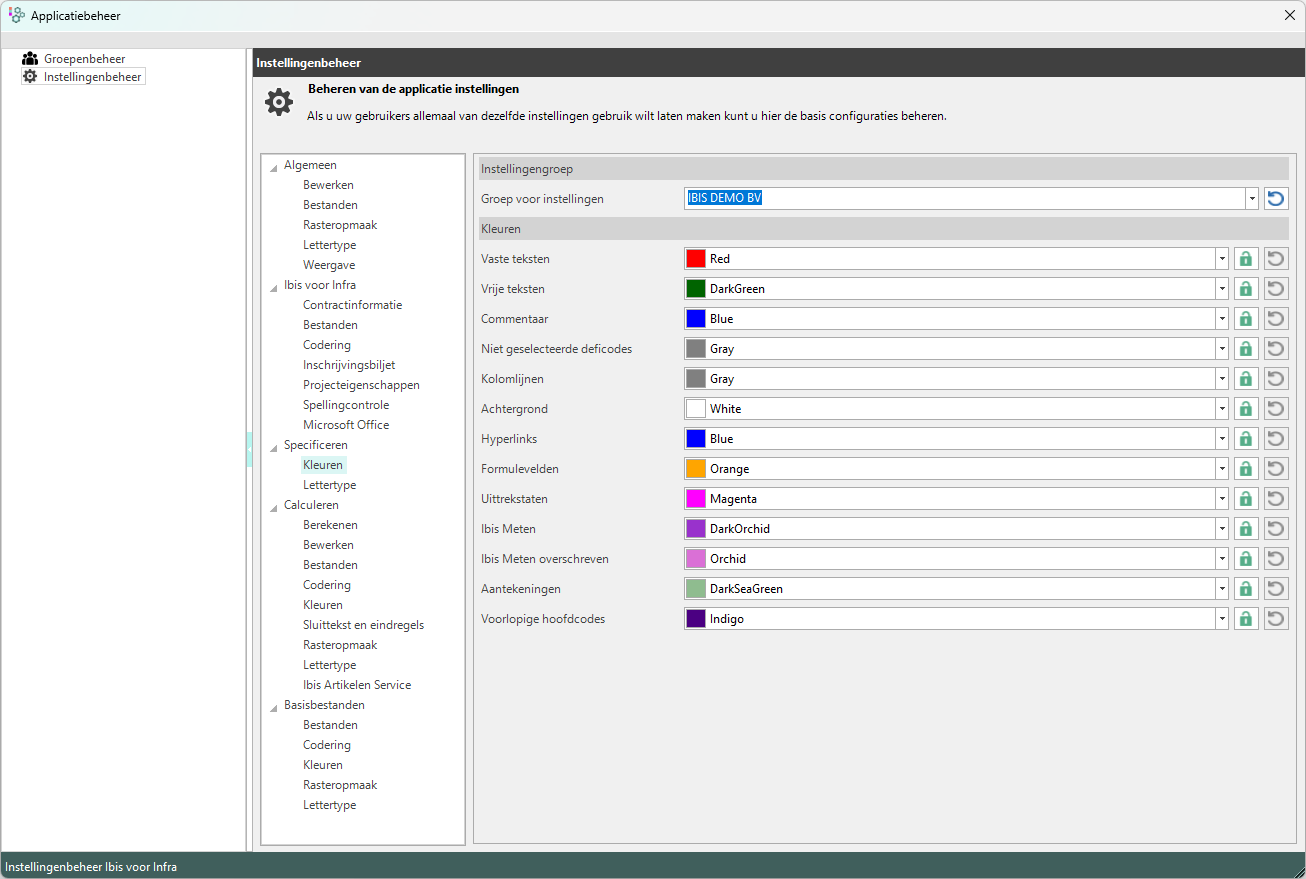Open the Microsoft Office settings page

(x=346, y=425)
